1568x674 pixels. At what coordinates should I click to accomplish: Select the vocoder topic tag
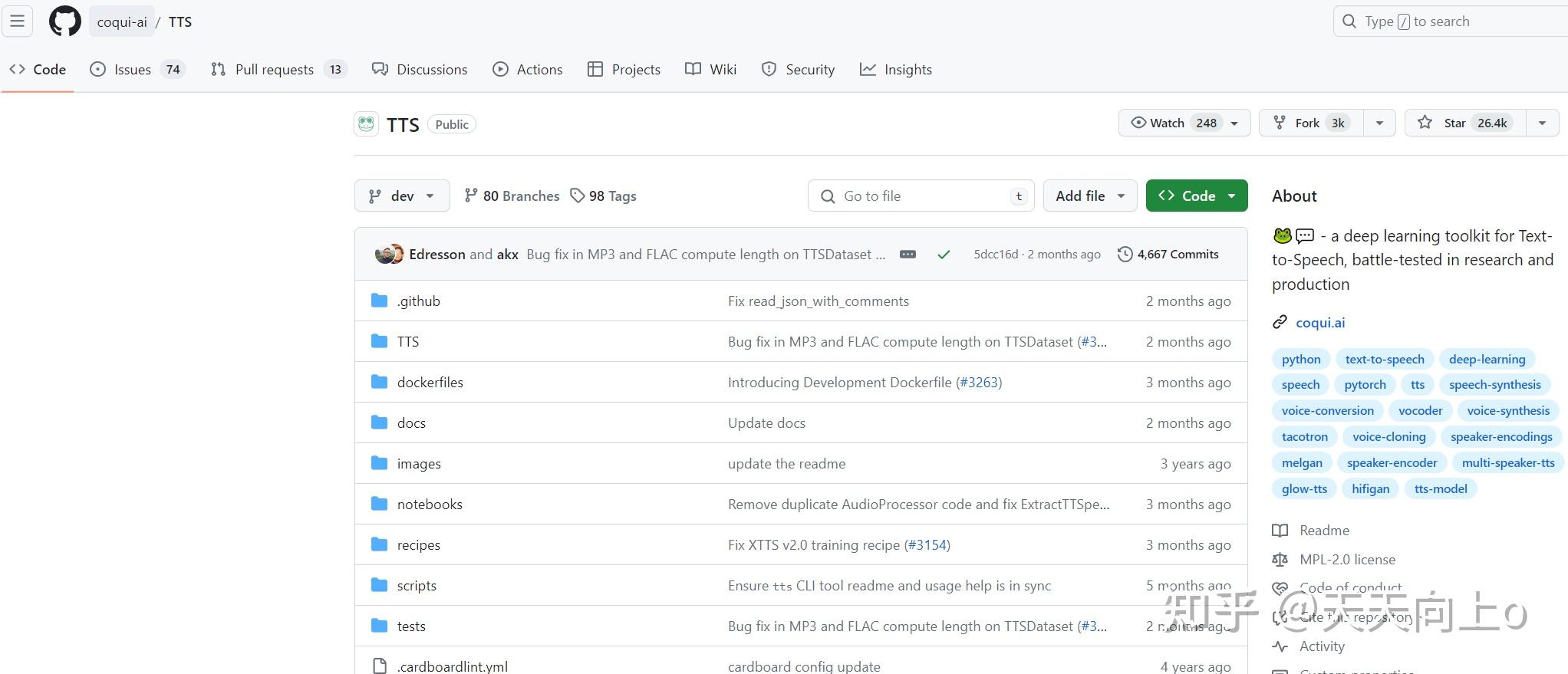pos(1420,411)
